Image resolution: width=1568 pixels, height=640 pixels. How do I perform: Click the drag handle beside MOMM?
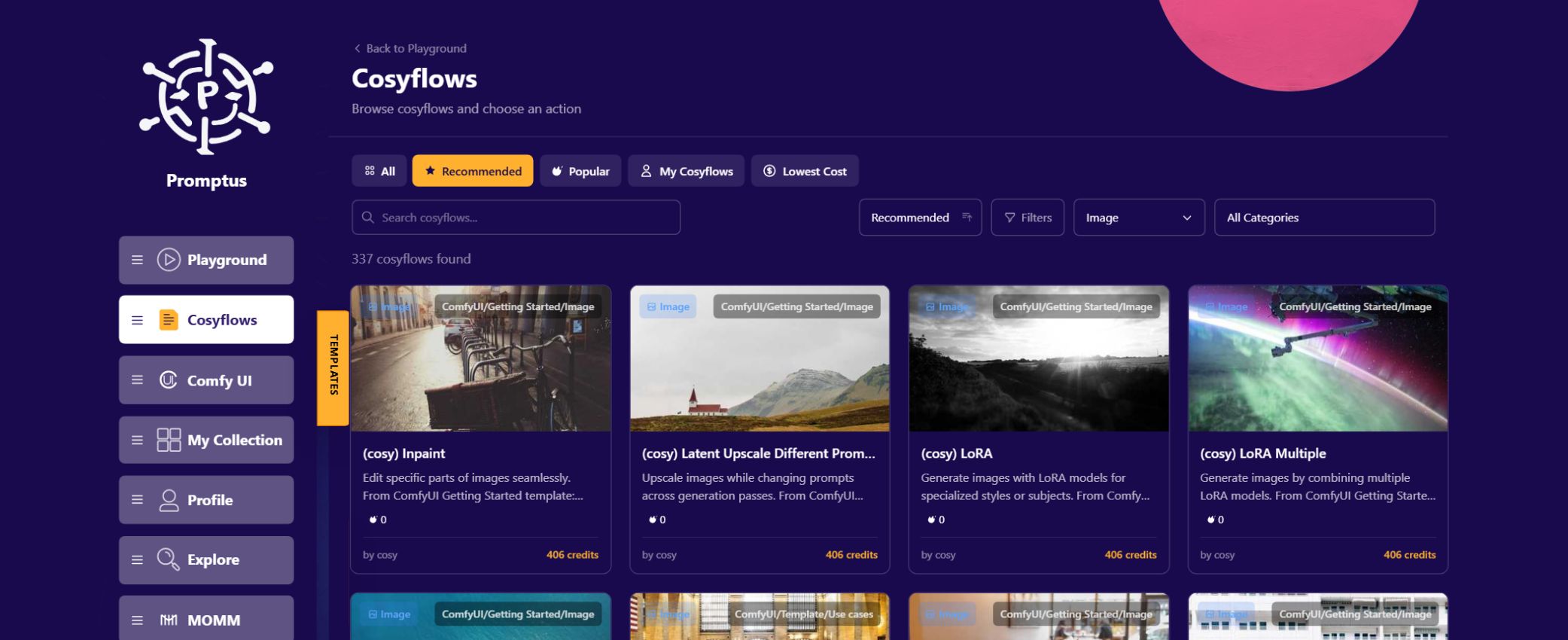point(137,620)
